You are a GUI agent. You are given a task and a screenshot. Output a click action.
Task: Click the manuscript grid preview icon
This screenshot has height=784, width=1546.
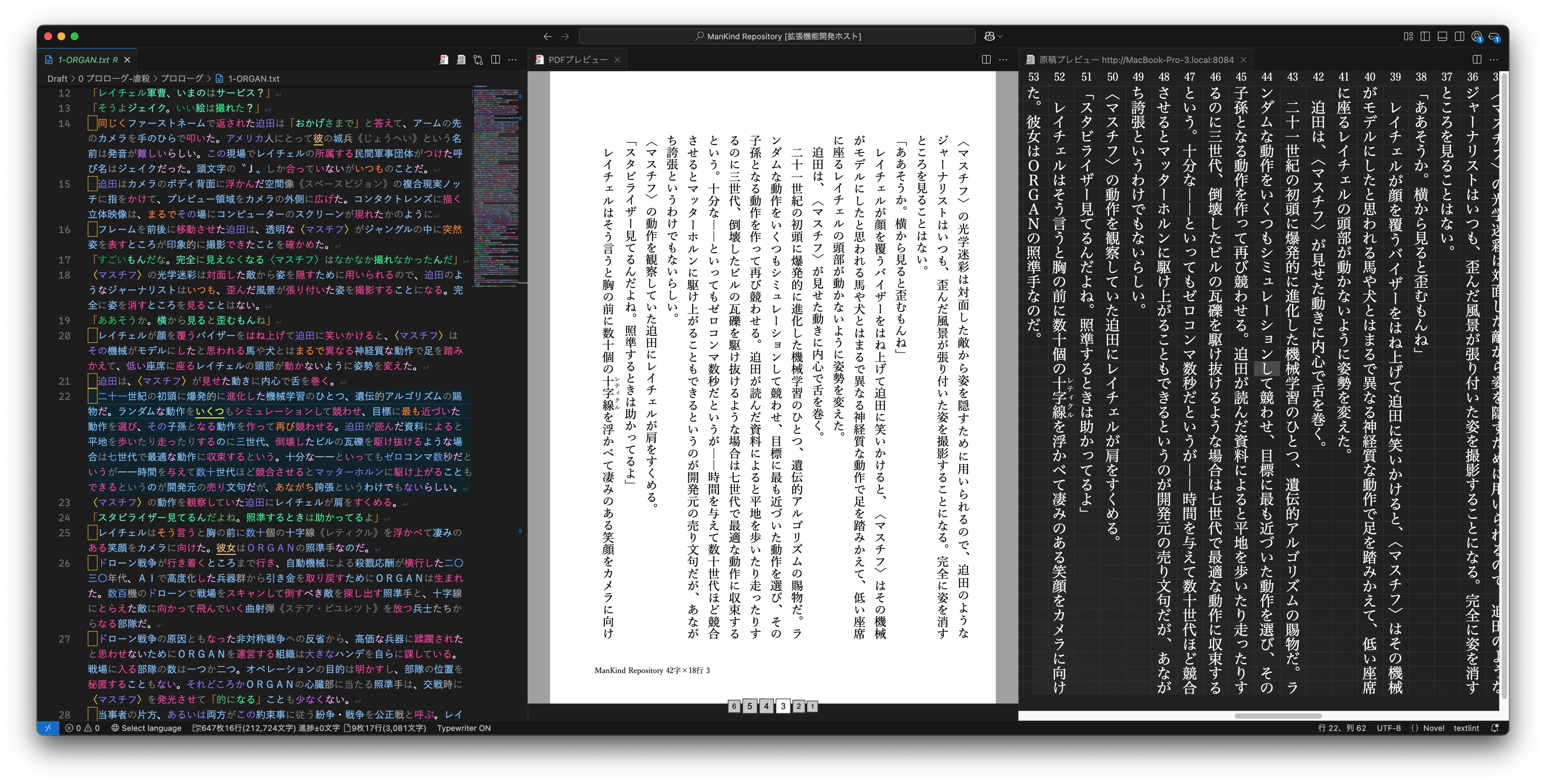[x=461, y=60]
